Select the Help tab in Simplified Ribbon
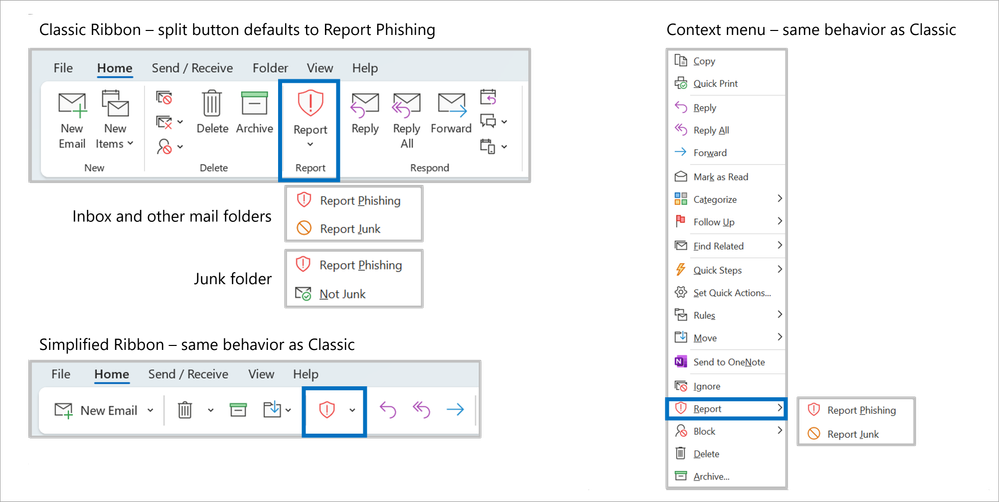Image resolution: width=999 pixels, height=502 pixels. click(x=306, y=375)
